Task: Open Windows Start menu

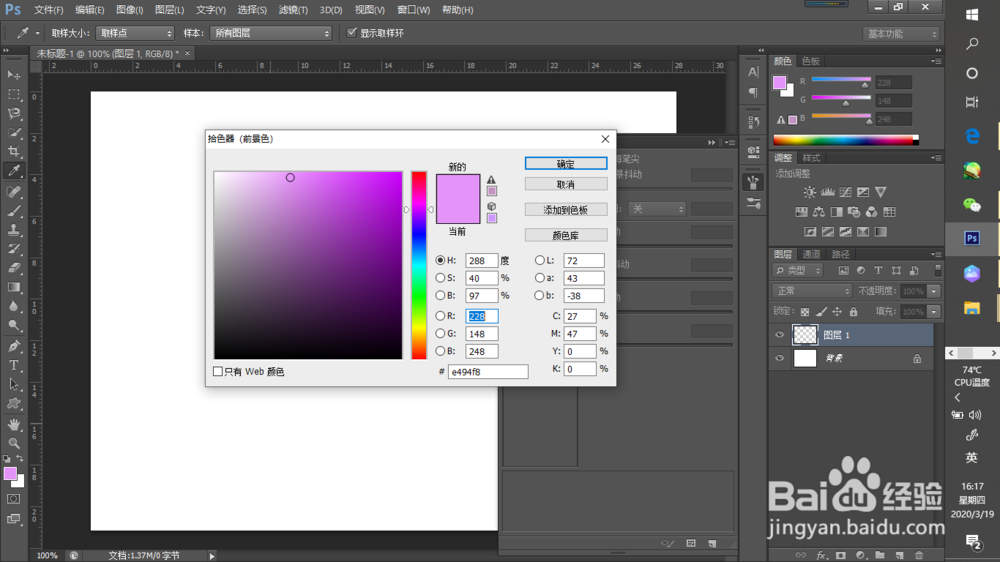Action: point(972,15)
